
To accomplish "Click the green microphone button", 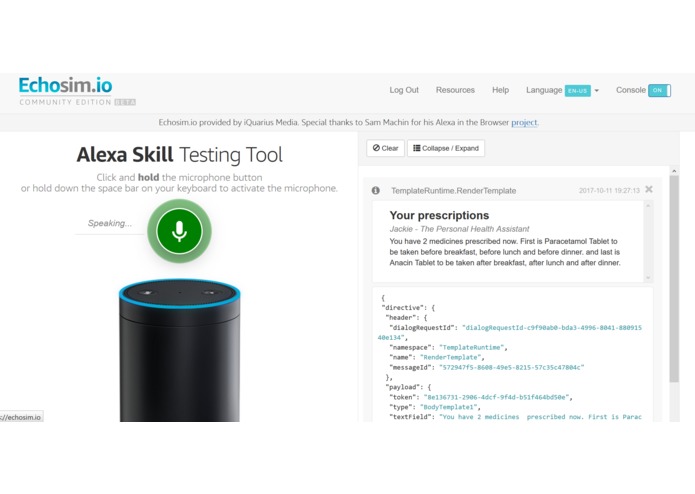I will (179, 231).
